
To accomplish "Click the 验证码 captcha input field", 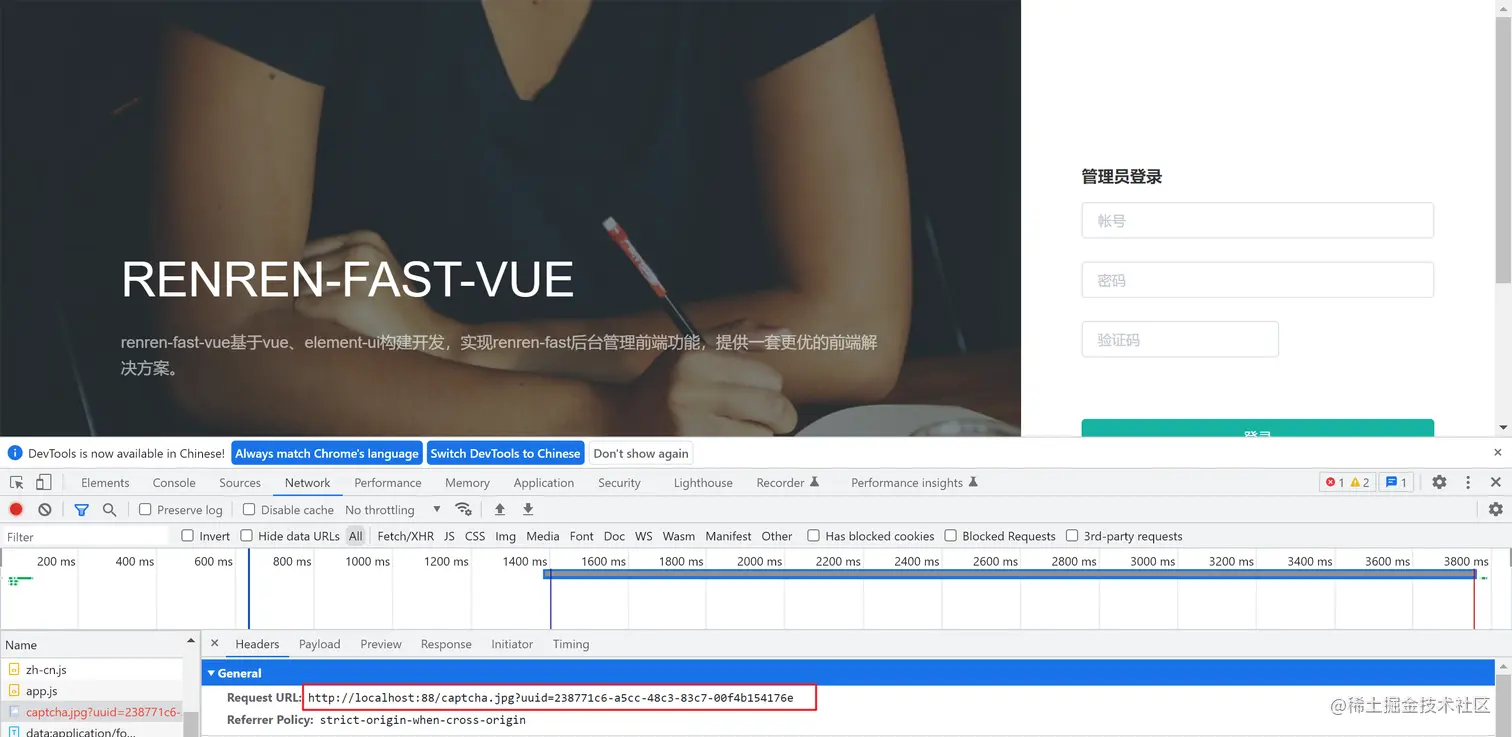I will pyautogui.click(x=1180, y=339).
